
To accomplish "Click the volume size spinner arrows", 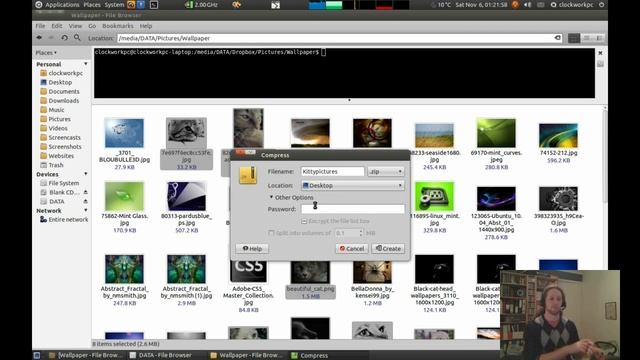I will coord(361,233).
